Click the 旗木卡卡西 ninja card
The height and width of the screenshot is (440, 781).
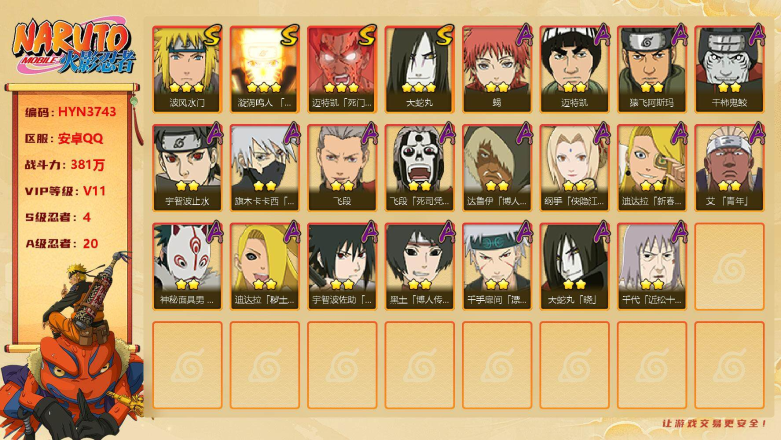(264, 168)
